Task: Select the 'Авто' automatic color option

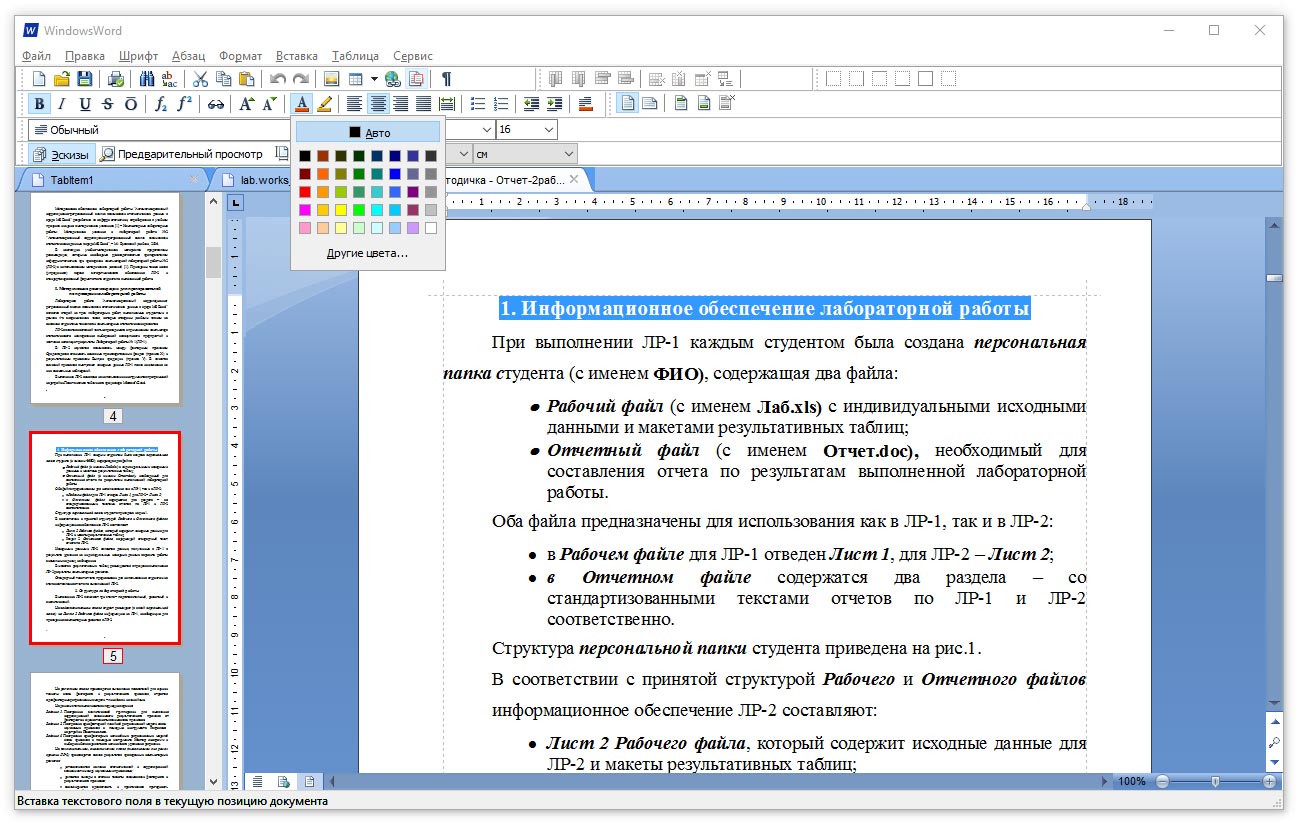Action: click(370, 132)
